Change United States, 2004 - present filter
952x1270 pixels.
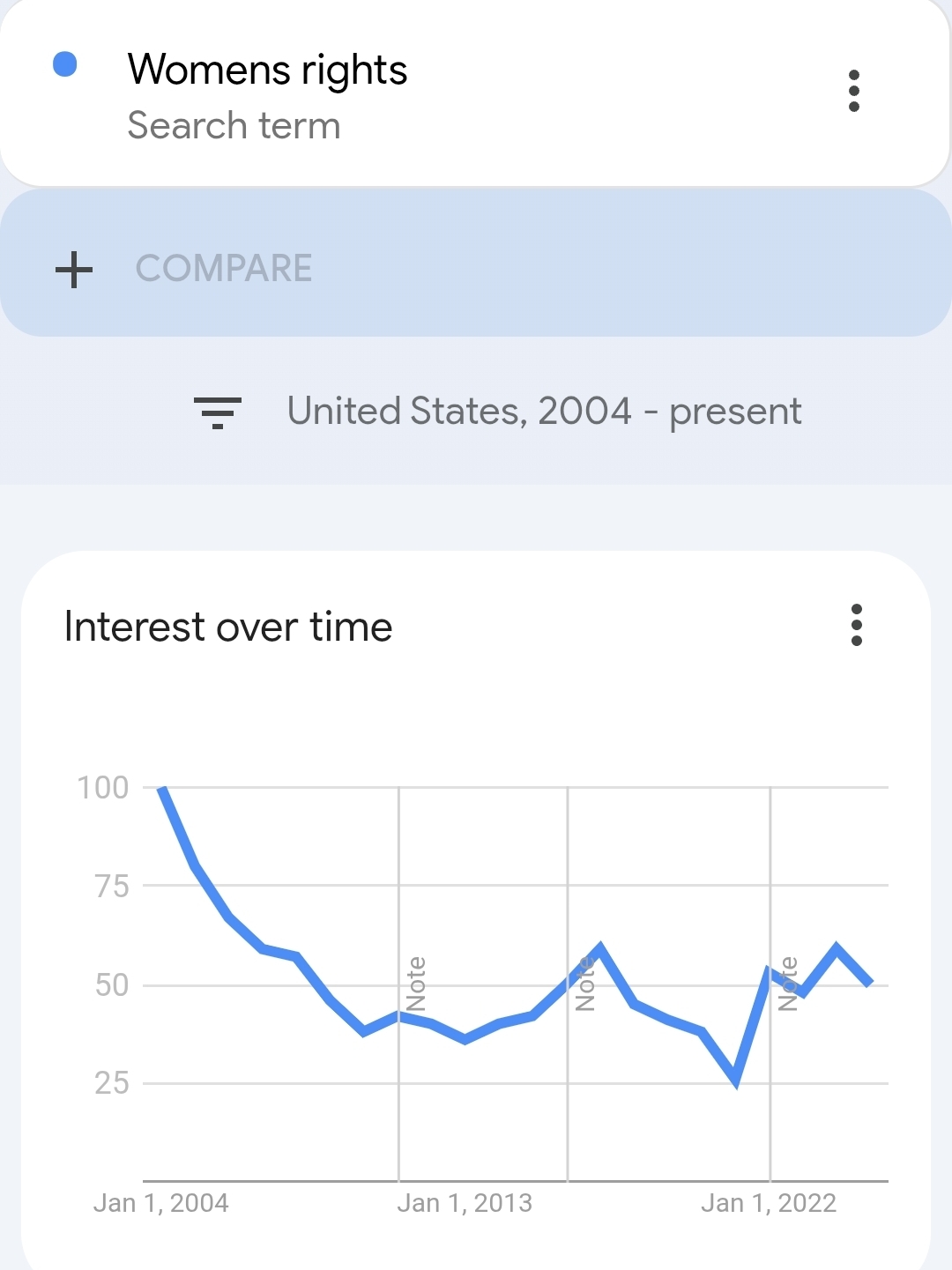[544, 412]
